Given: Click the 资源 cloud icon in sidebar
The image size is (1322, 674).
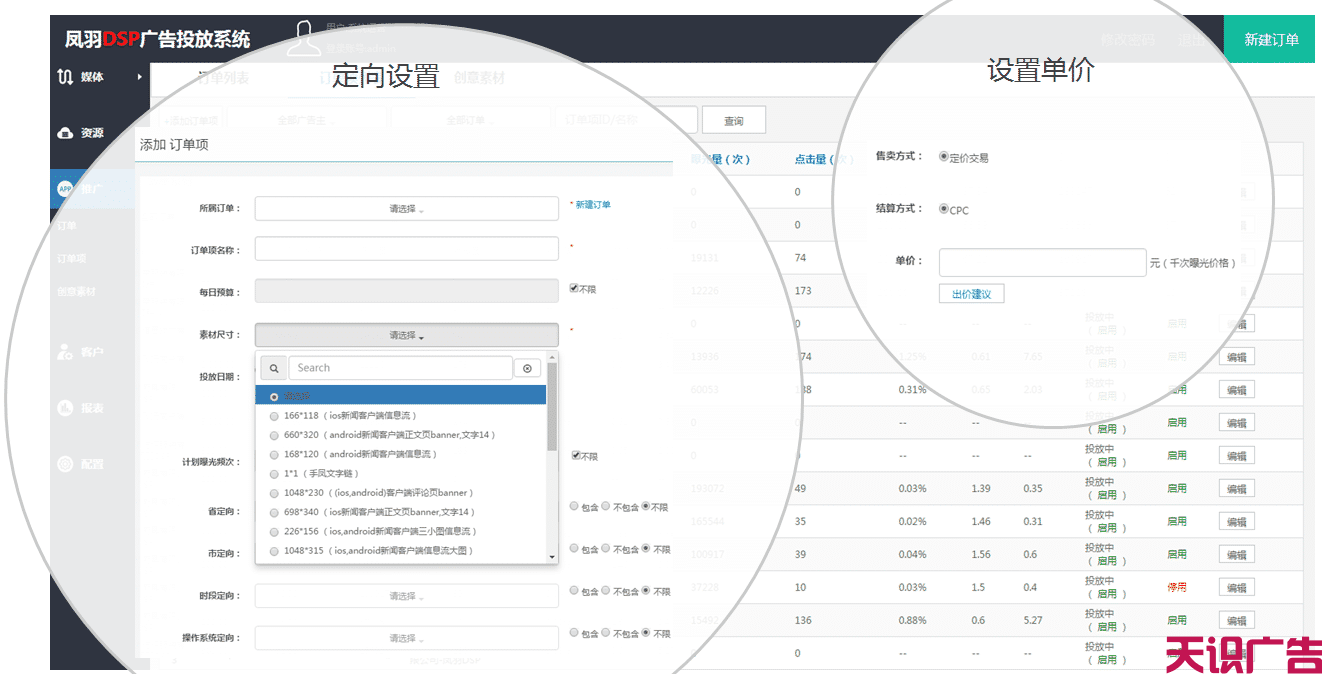Looking at the screenshot, I should tap(65, 133).
